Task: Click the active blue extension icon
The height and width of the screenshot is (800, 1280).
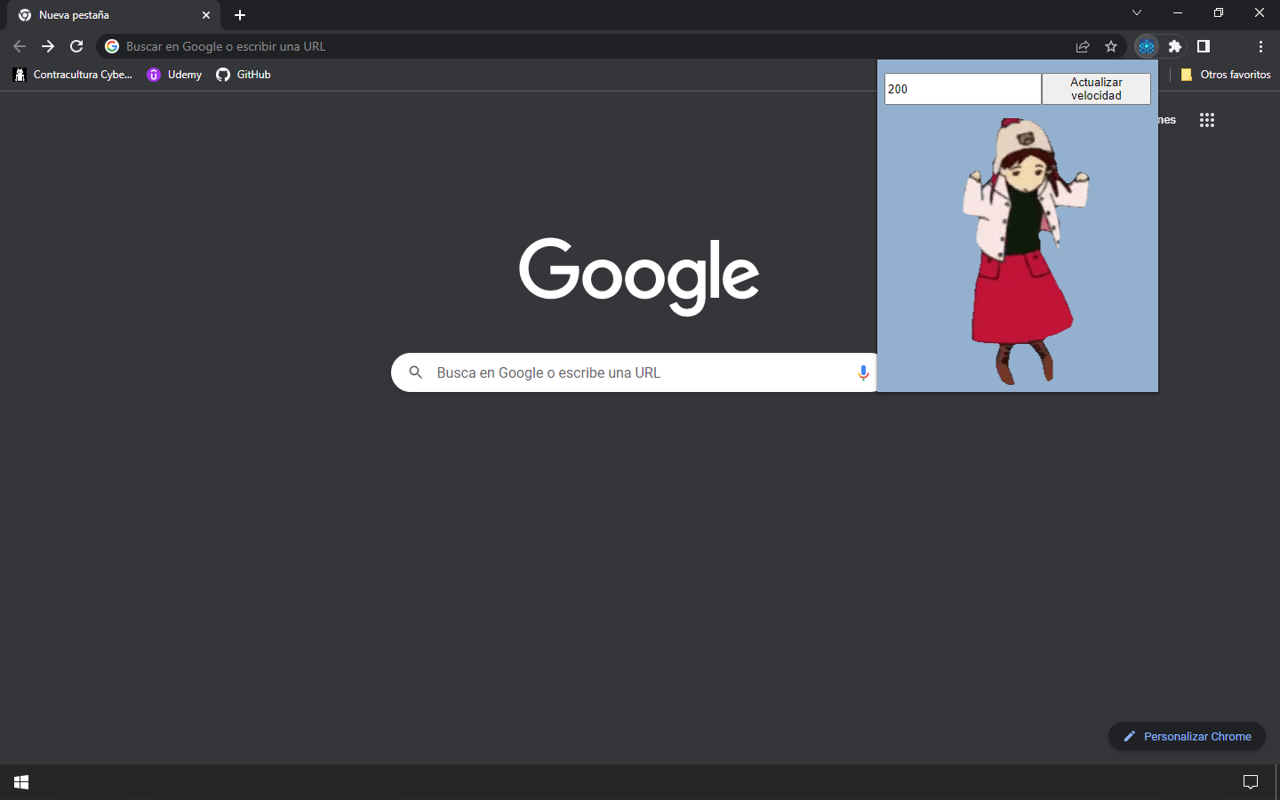Action: (1146, 46)
